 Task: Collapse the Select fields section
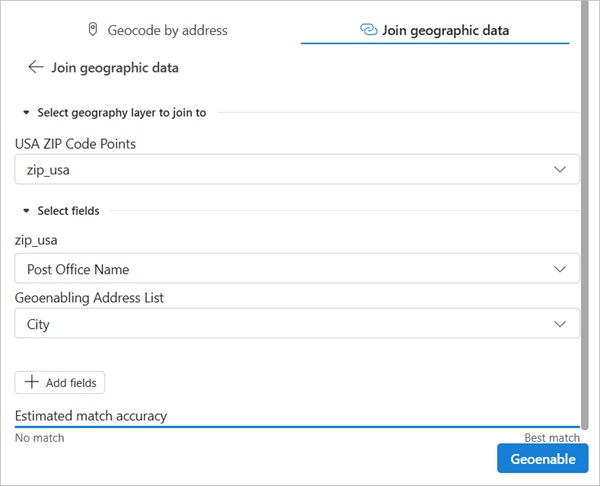point(26,211)
